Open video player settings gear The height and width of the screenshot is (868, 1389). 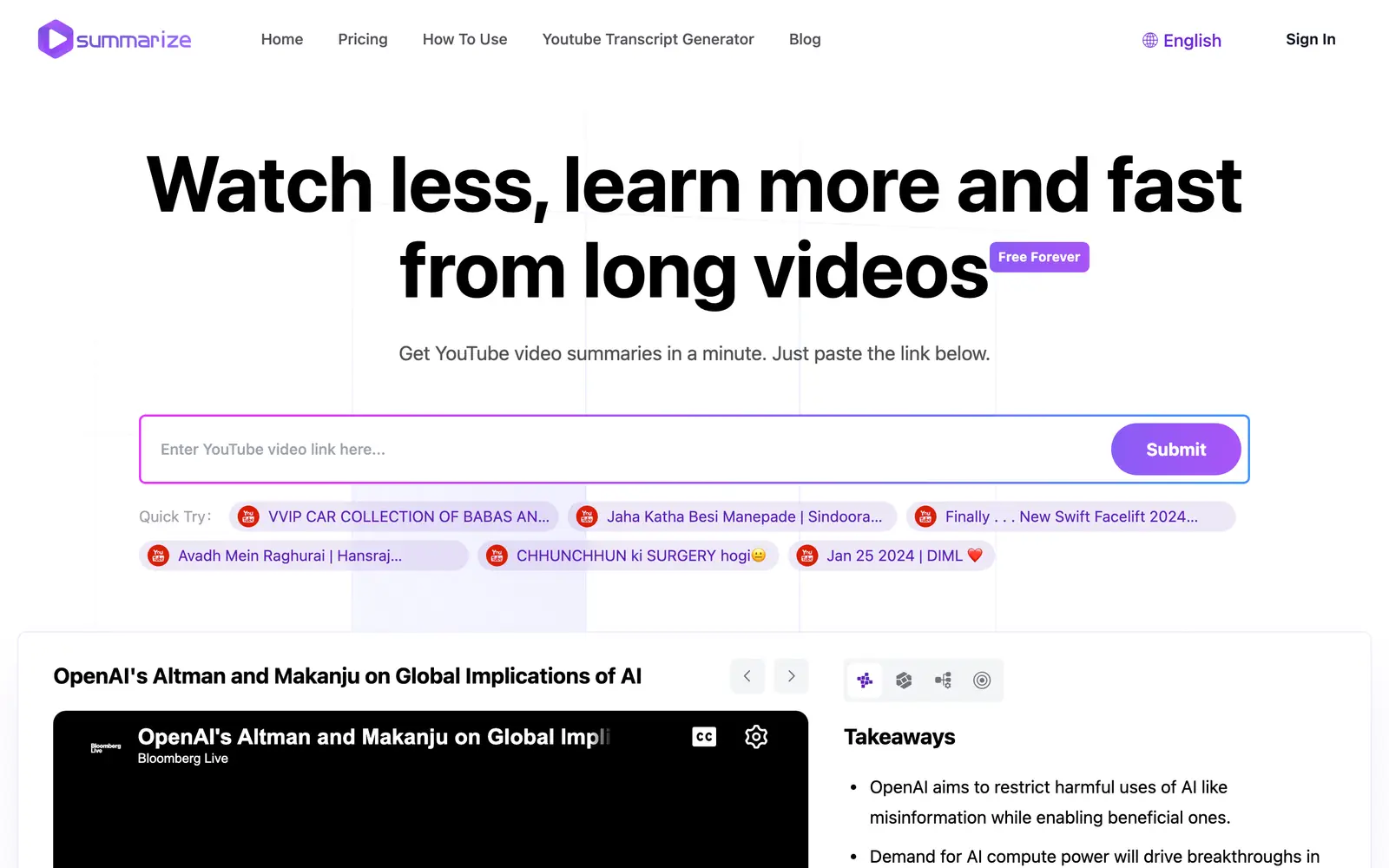click(x=756, y=737)
